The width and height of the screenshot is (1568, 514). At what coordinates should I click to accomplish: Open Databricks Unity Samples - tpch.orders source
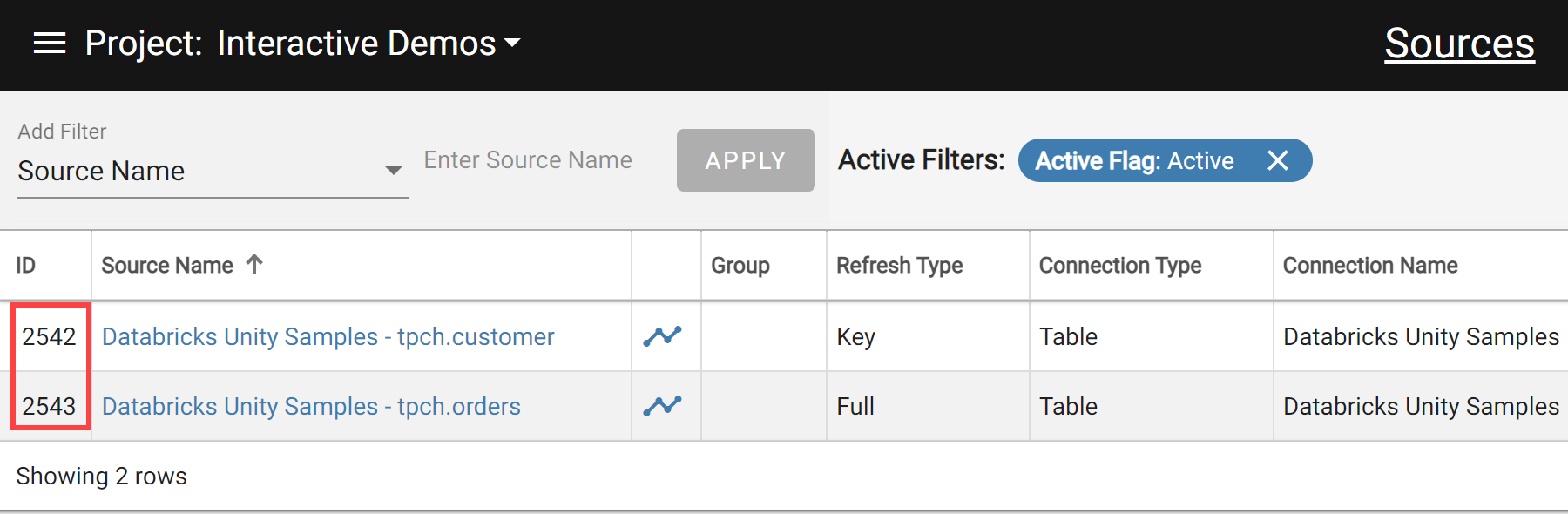[x=311, y=406]
